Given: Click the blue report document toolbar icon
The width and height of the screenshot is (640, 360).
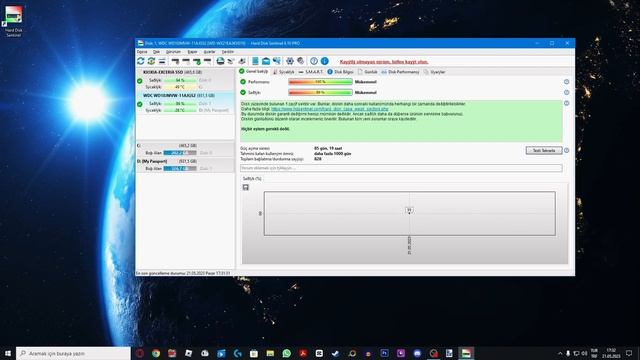Looking at the screenshot, I should click(x=255, y=61).
